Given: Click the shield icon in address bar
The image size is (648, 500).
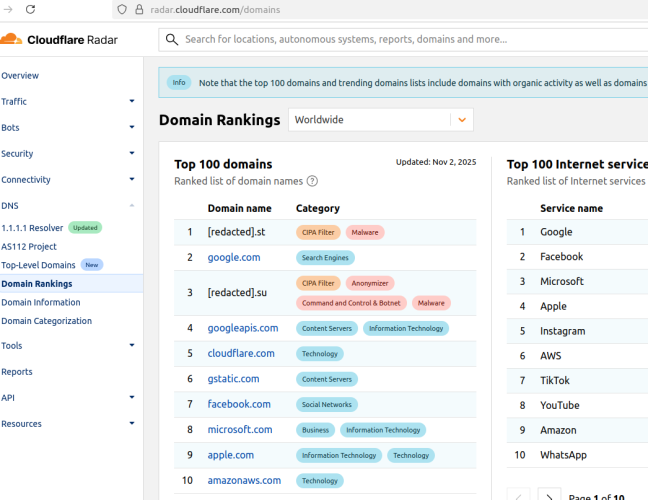Looking at the screenshot, I should coord(122,10).
